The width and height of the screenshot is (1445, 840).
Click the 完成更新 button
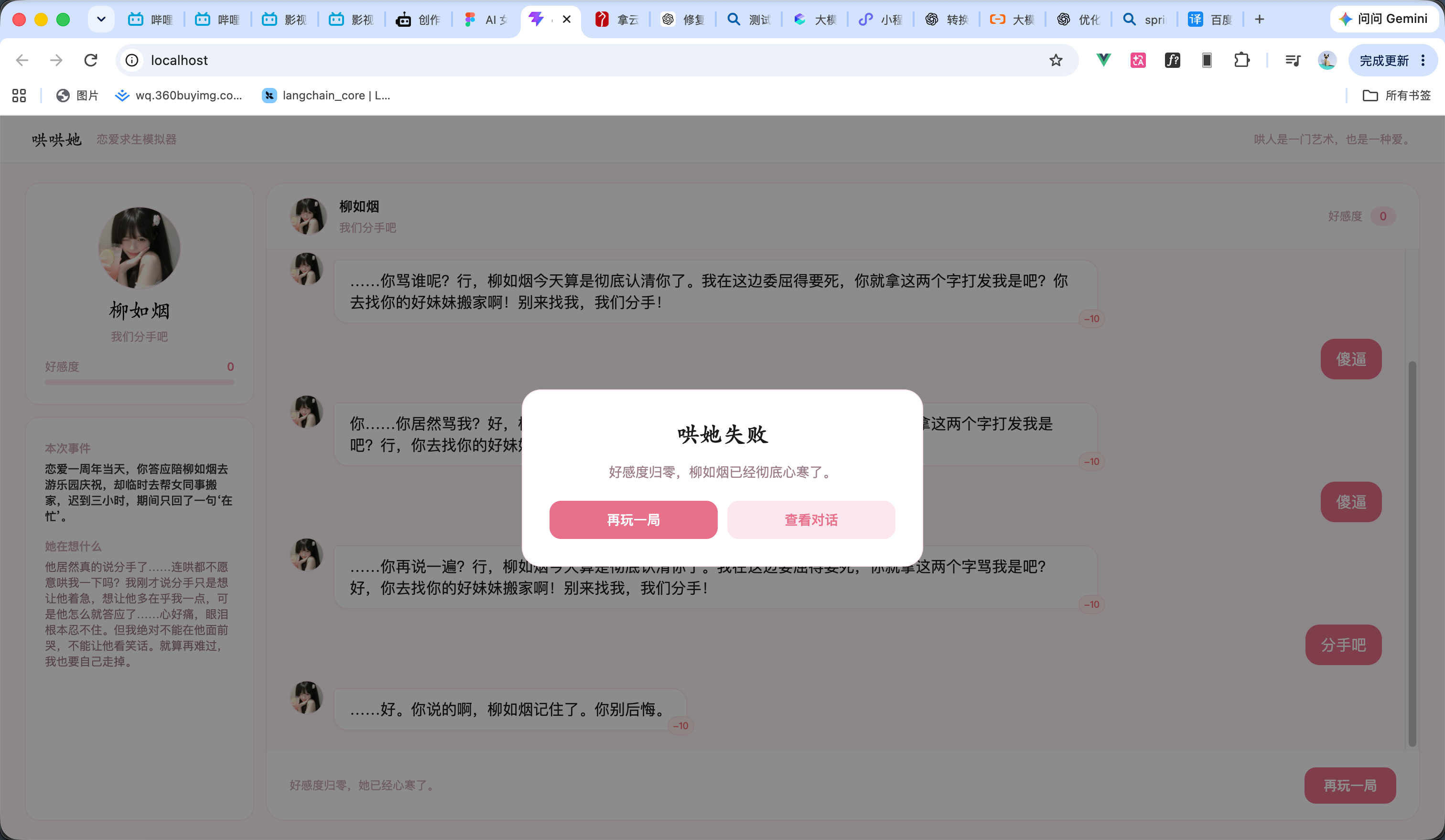(1384, 60)
